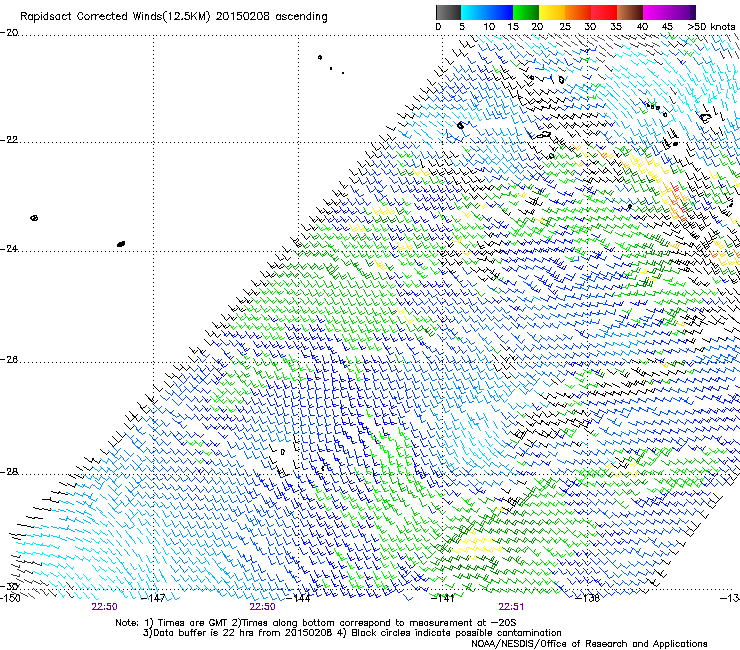Click the '25' legend scale label
The width and height of the screenshot is (740, 650).
point(565,27)
